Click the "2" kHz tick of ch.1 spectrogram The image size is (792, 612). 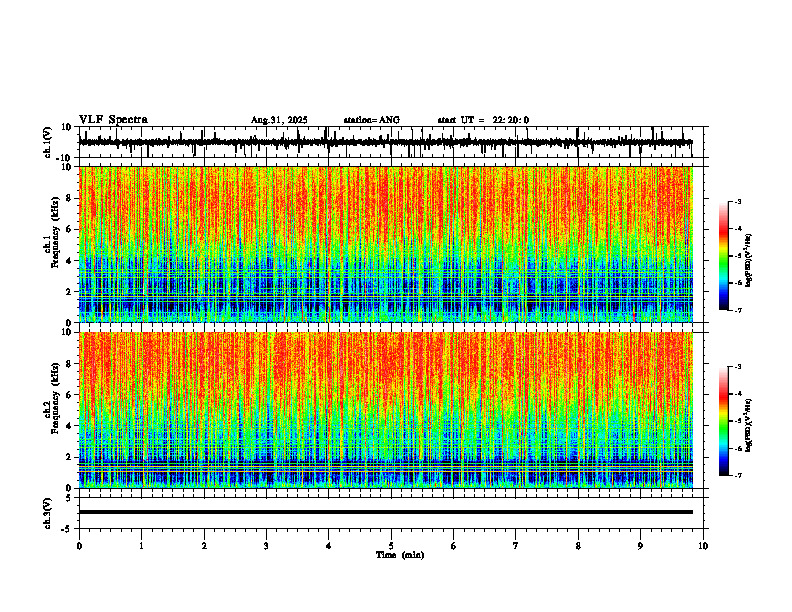(x=70, y=292)
